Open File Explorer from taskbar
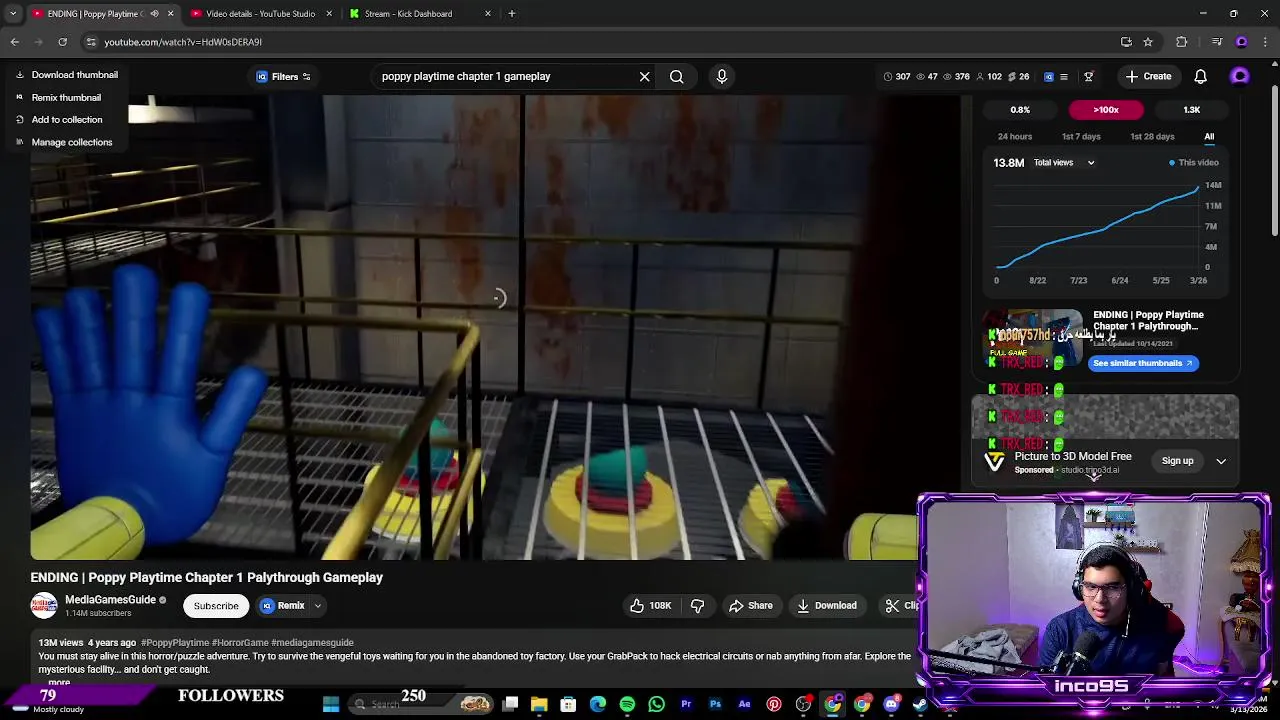Image resolution: width=1280 pixels, height=720 pixels. (539, 704)
